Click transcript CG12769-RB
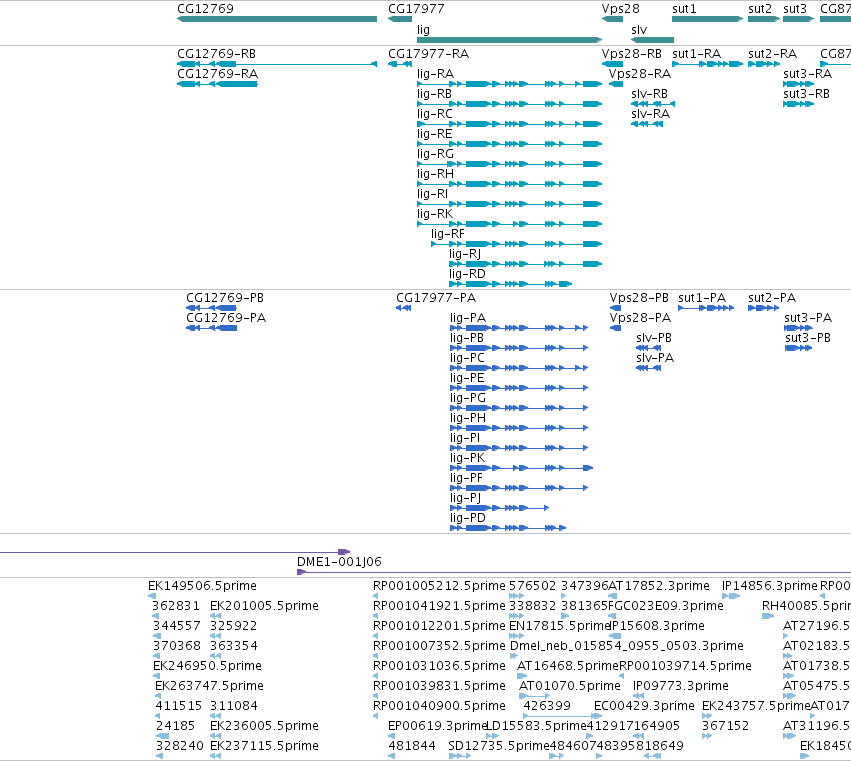851x761 pixels. (277, 64)
